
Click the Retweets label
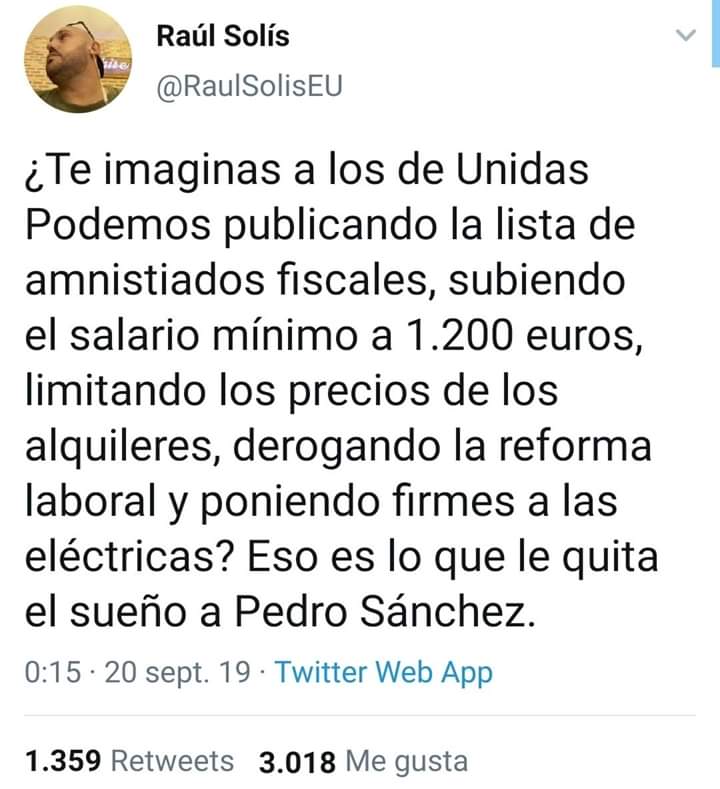pos(173,761)
